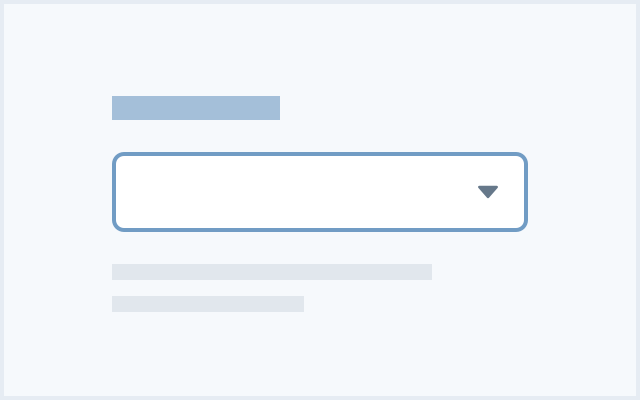Image resolution: width=640 pixels, height=400 pixels.
Task: Expand the combo box with the caret
Action: coord(488,192)
